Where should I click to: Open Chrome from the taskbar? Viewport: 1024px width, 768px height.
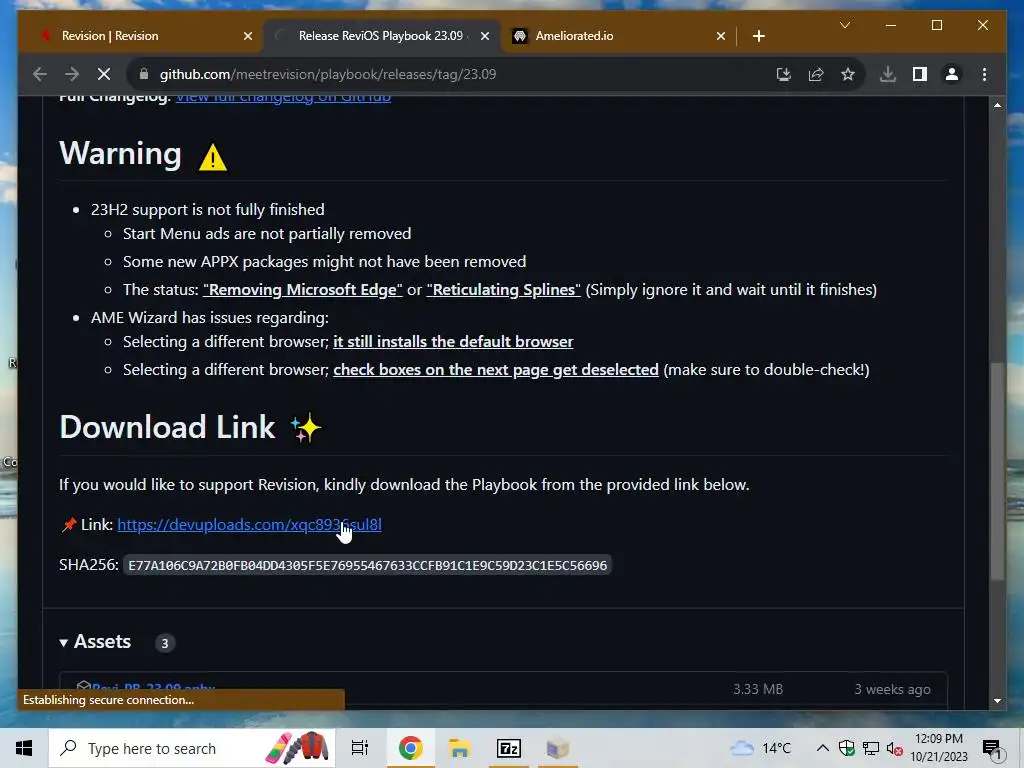click(x=411, y=748)
